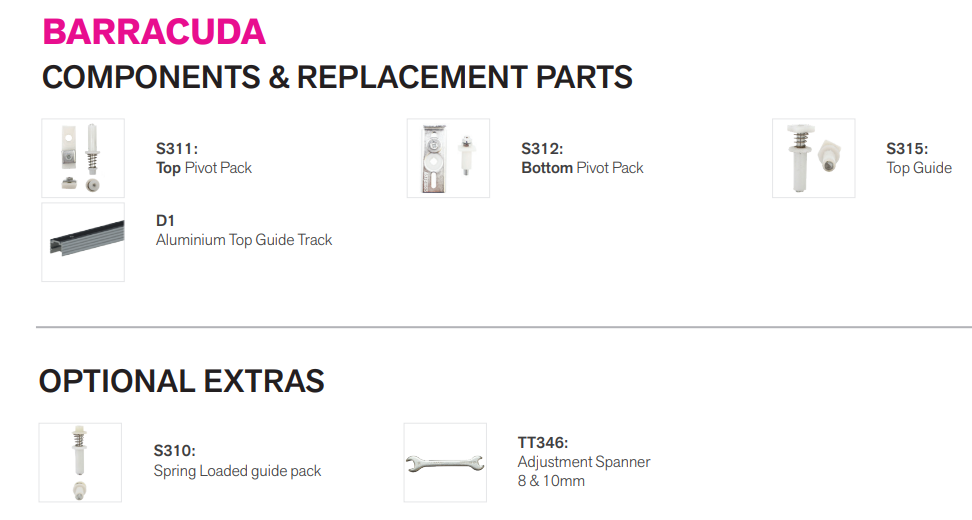Click the TT346: part code
Viewport: 972px width, 520px height.
(543, 443)
